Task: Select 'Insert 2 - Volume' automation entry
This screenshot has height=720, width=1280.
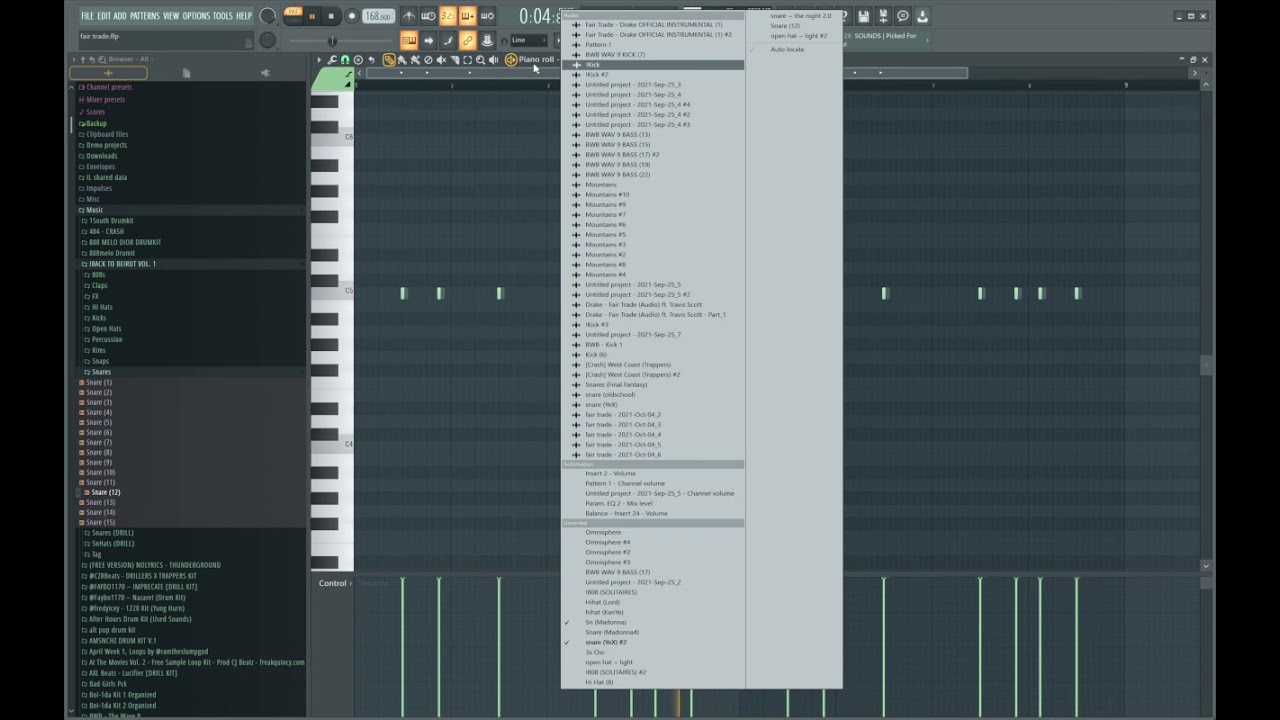Action: (x=610, y=474)
